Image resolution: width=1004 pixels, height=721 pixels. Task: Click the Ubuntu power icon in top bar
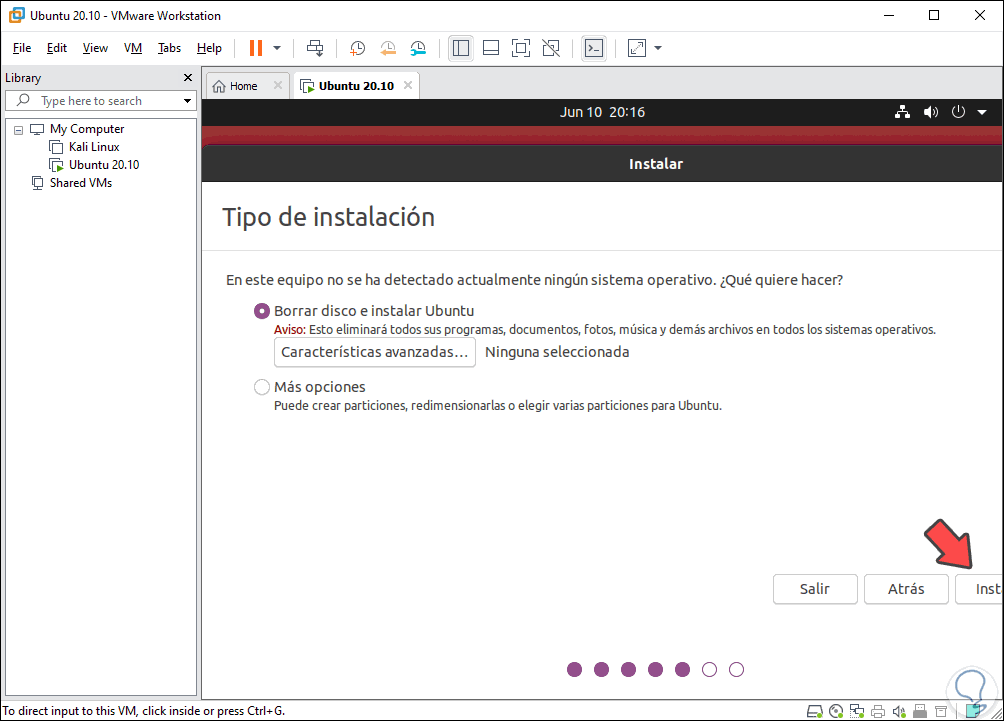coord(958,112)
